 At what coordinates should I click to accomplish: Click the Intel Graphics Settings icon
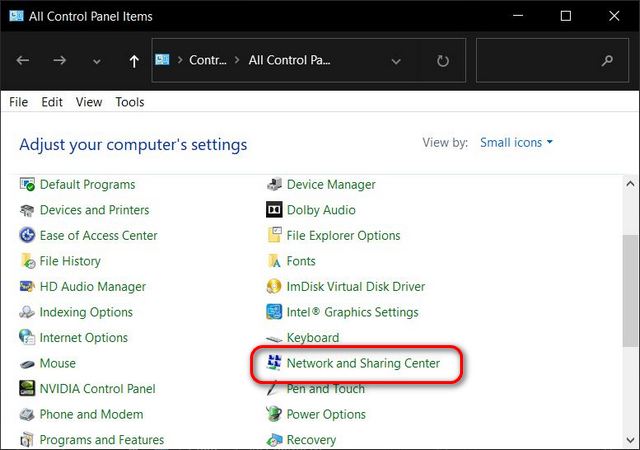tap(274, 313)
